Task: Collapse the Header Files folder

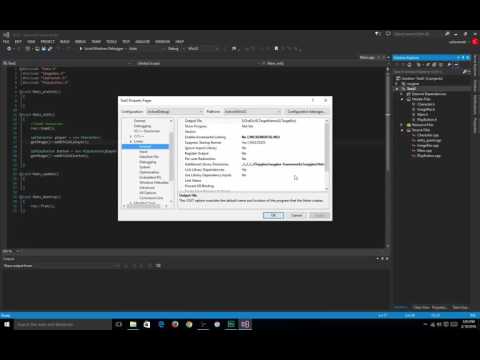Action: click(402, 99)
